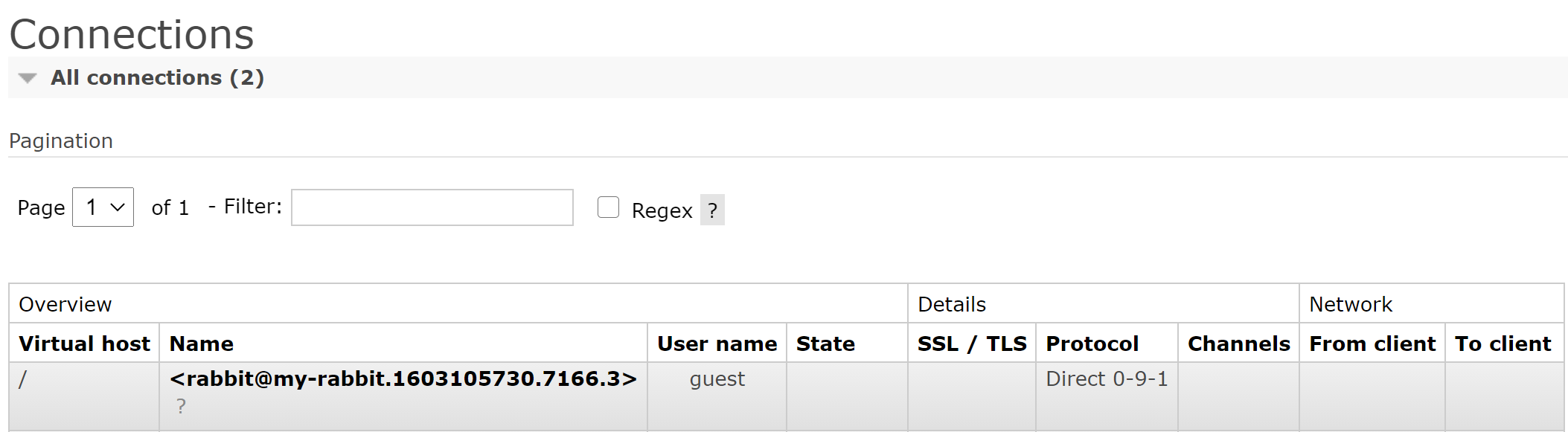Open the Page number dropdown
This screenshot has height=432, width=1568.
click(102, 207)
